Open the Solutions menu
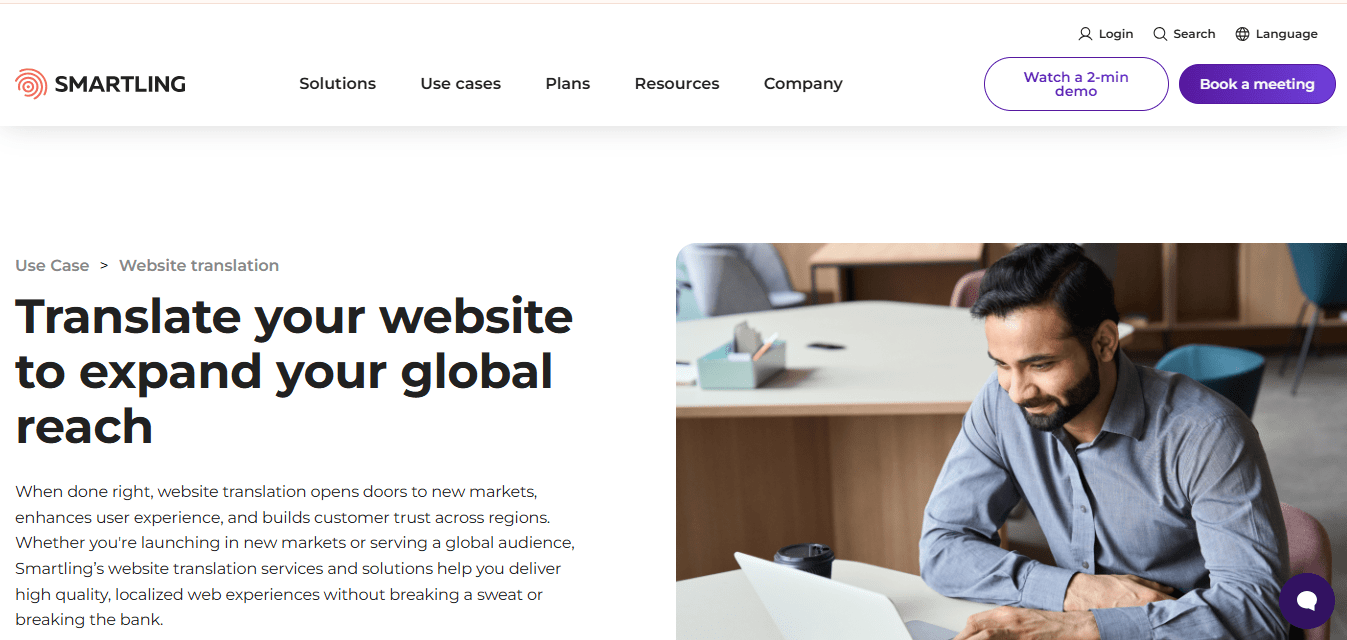 click(x=338, y=84)
